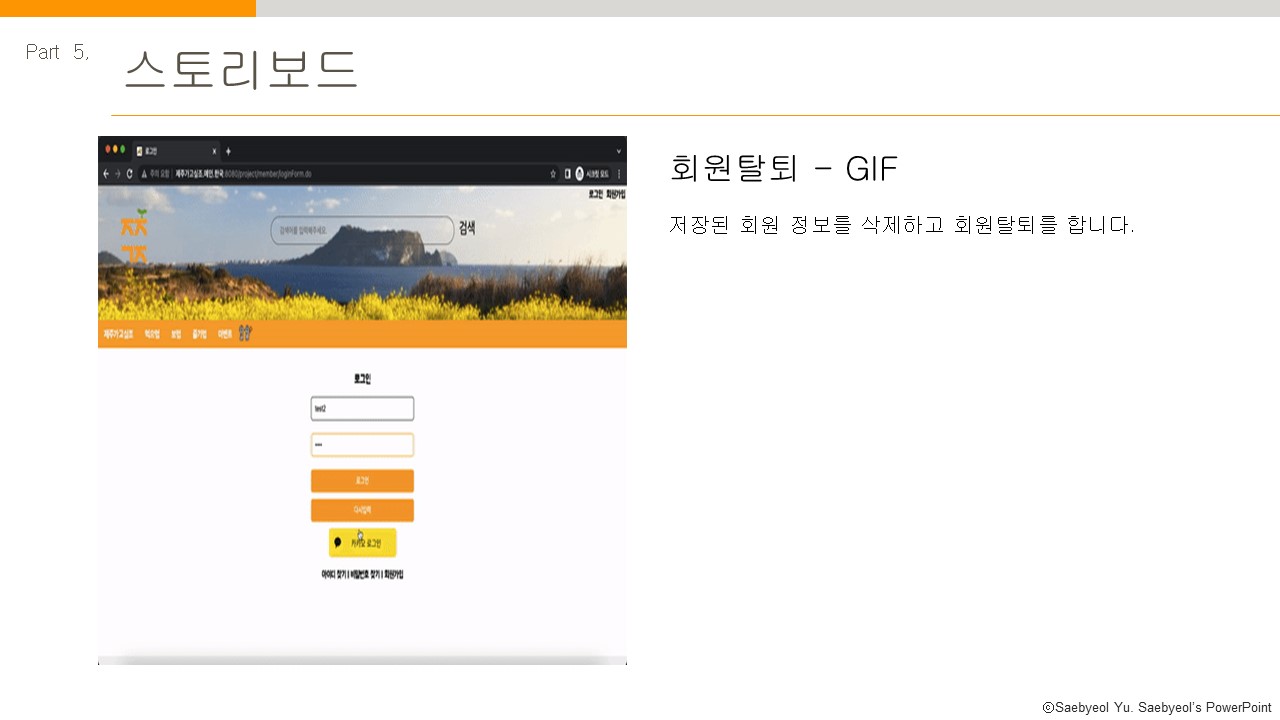Select the description text starting 저장된 회원 정보를
Image resolution: width=1280 pixels, height=720 pixels.
(902, 225)
